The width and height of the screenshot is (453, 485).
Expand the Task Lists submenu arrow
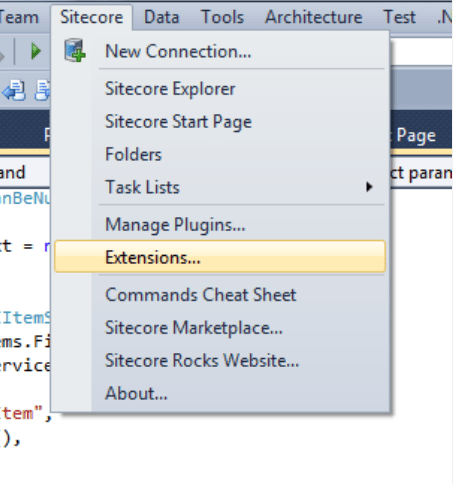coord(369,187)
